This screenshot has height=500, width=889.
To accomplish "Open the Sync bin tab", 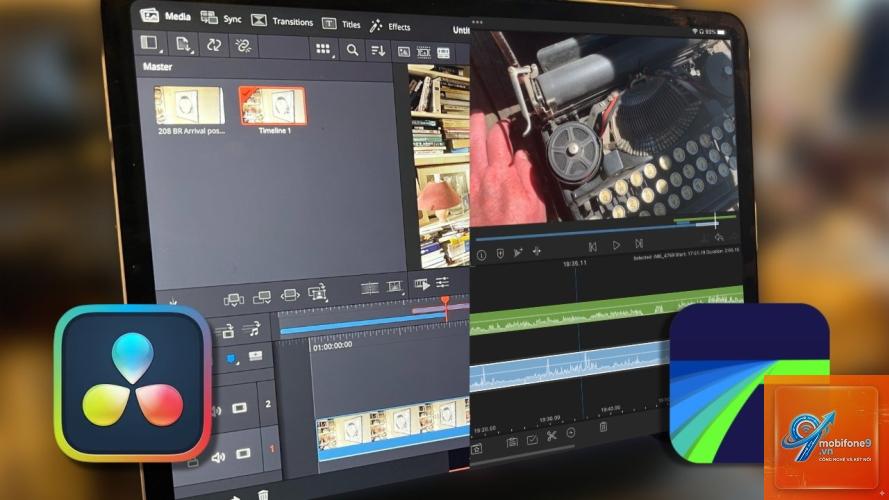I will [x=221, y=19].
